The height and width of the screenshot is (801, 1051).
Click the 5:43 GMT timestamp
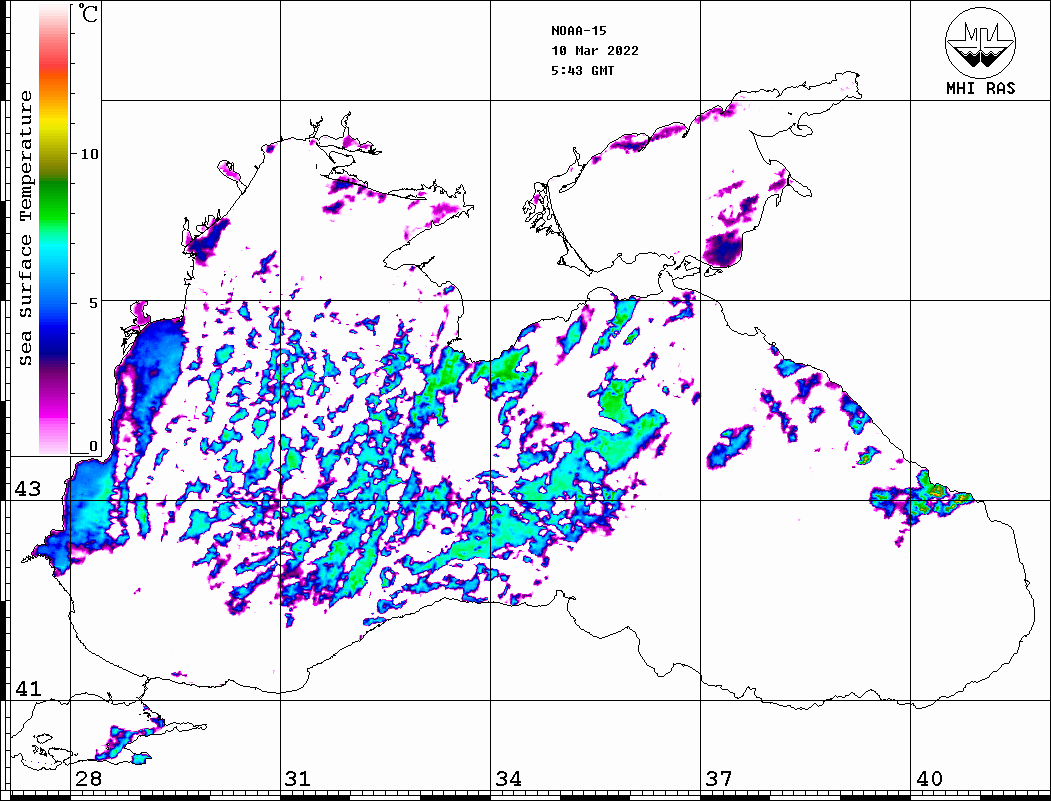583,71
